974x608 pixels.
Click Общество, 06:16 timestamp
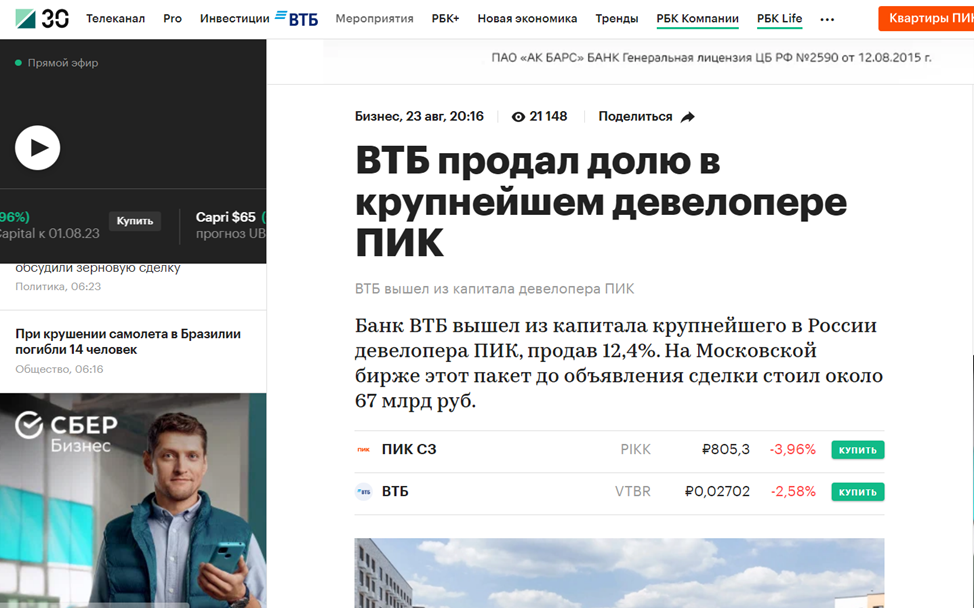click(x=59, y=369)
